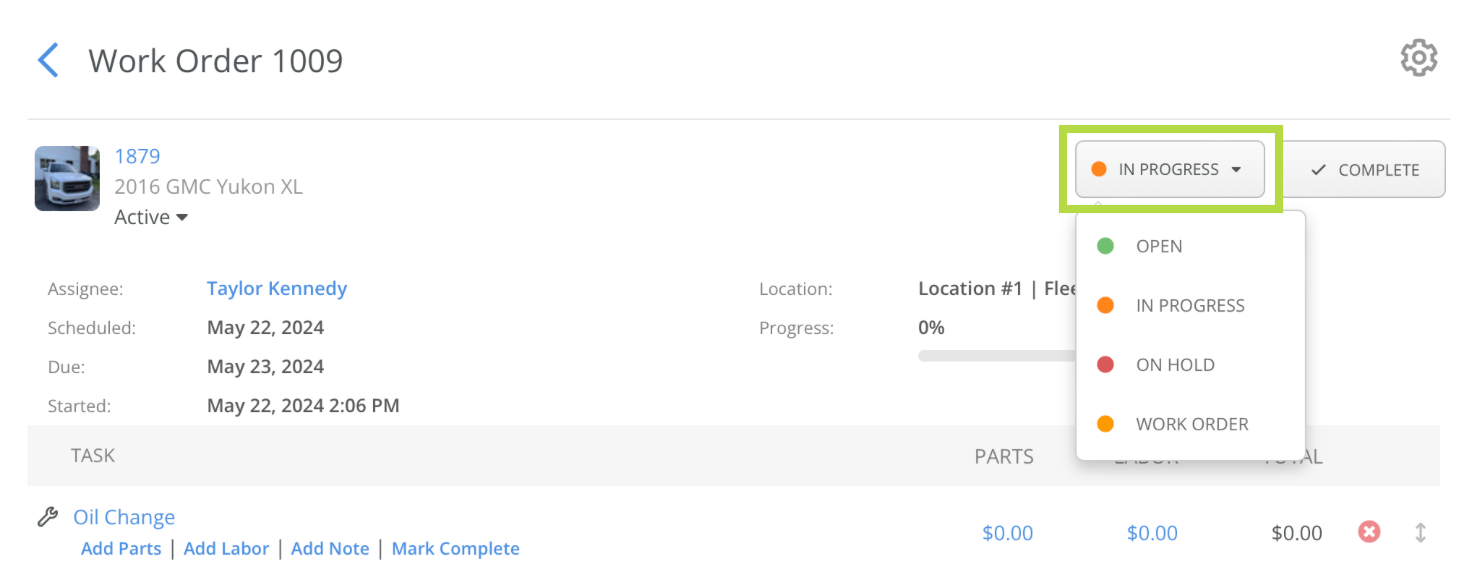
Task: Click the COMPLETE button
Action: click(x=1364, y=169)
